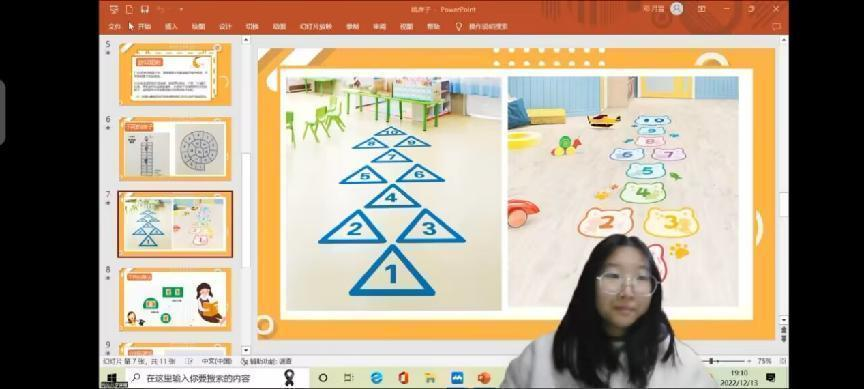Click the Undo arrow in the title bar
864x389 pixels.
160,9
